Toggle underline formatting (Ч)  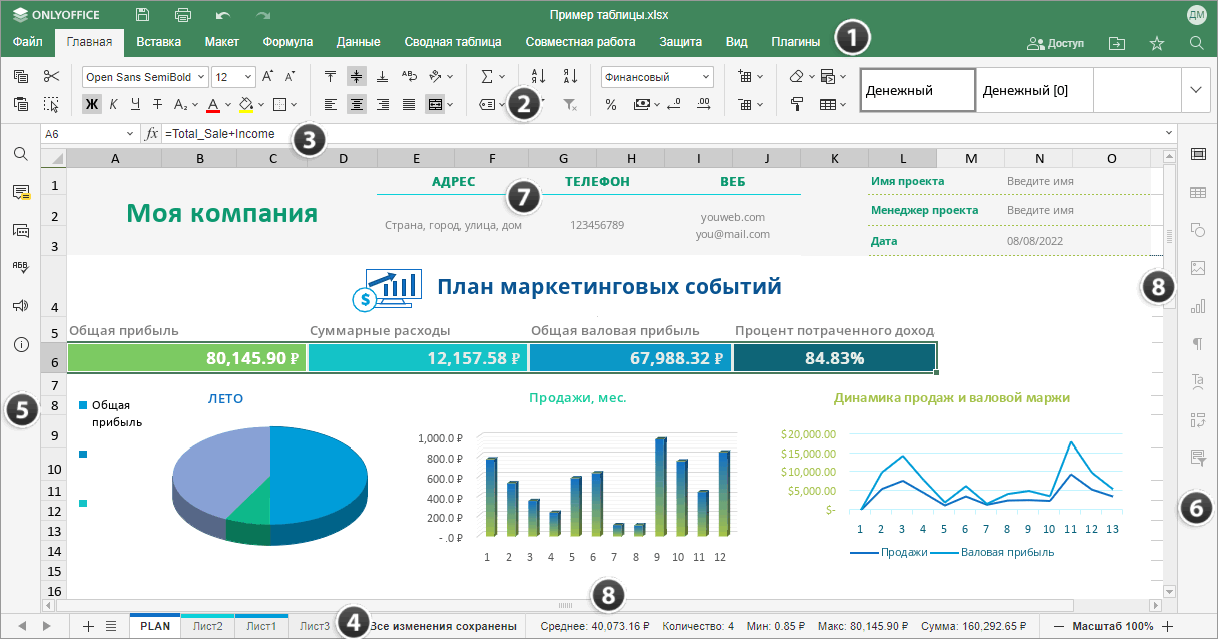135,104
